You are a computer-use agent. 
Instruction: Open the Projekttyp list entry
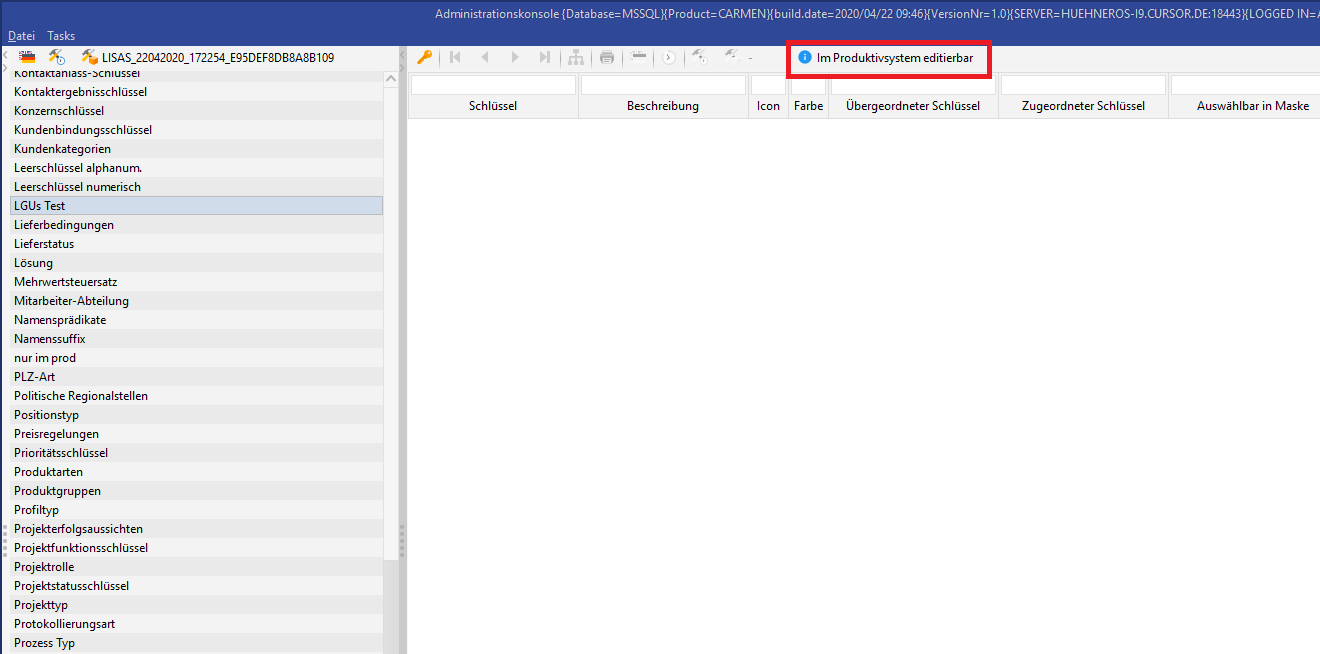click(41, 605)
